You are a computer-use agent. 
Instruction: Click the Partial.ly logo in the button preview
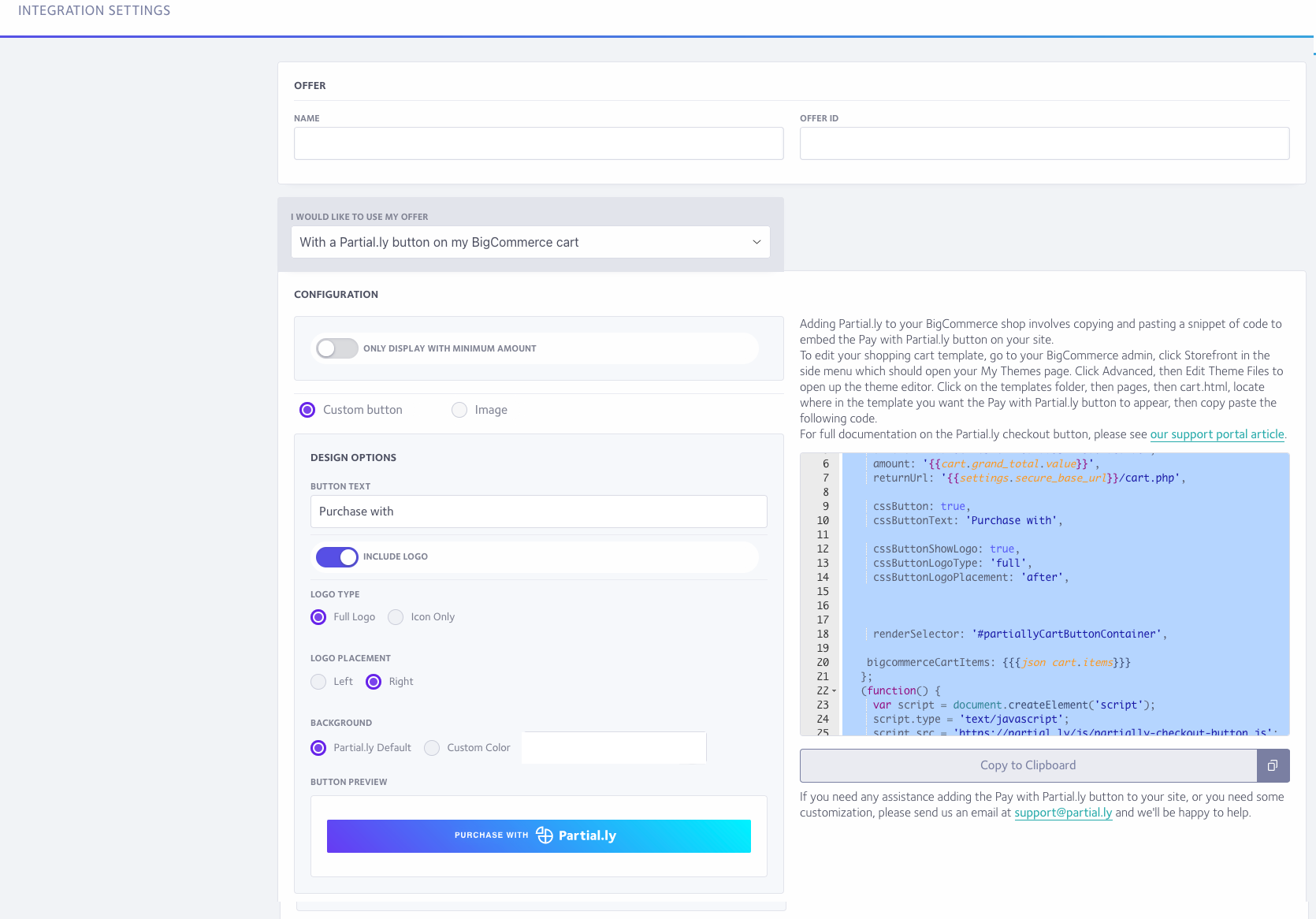coord(576,835)
